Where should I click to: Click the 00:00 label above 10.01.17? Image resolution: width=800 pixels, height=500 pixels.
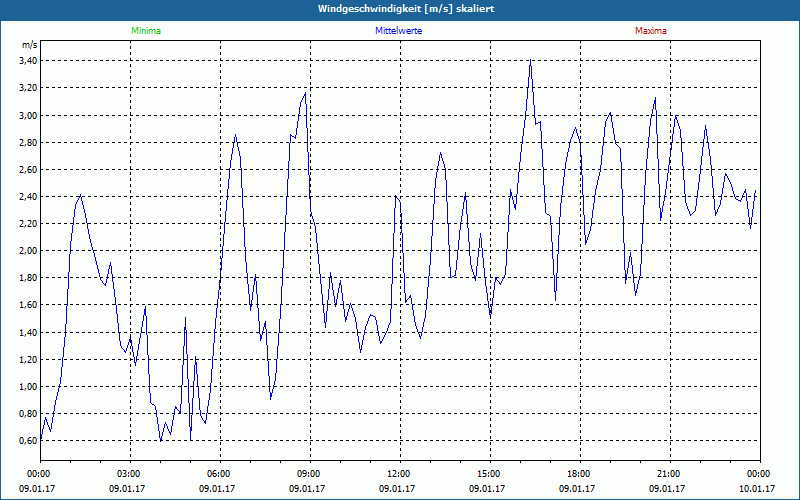point(760,474)
